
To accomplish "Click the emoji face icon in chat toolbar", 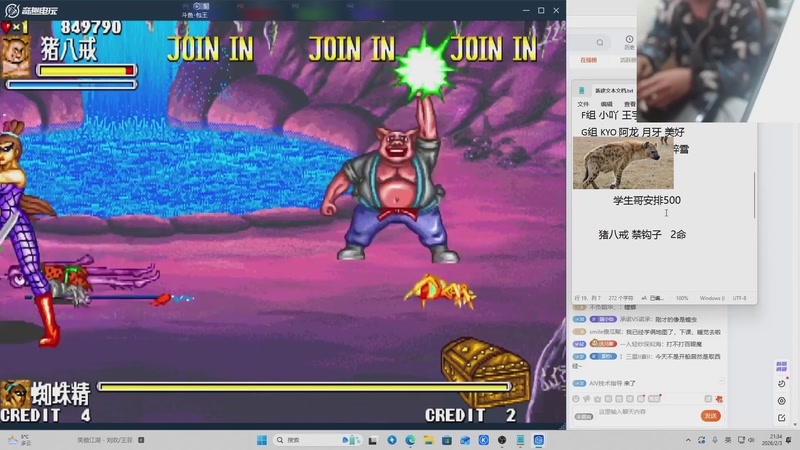I will (x=576, y=398).
